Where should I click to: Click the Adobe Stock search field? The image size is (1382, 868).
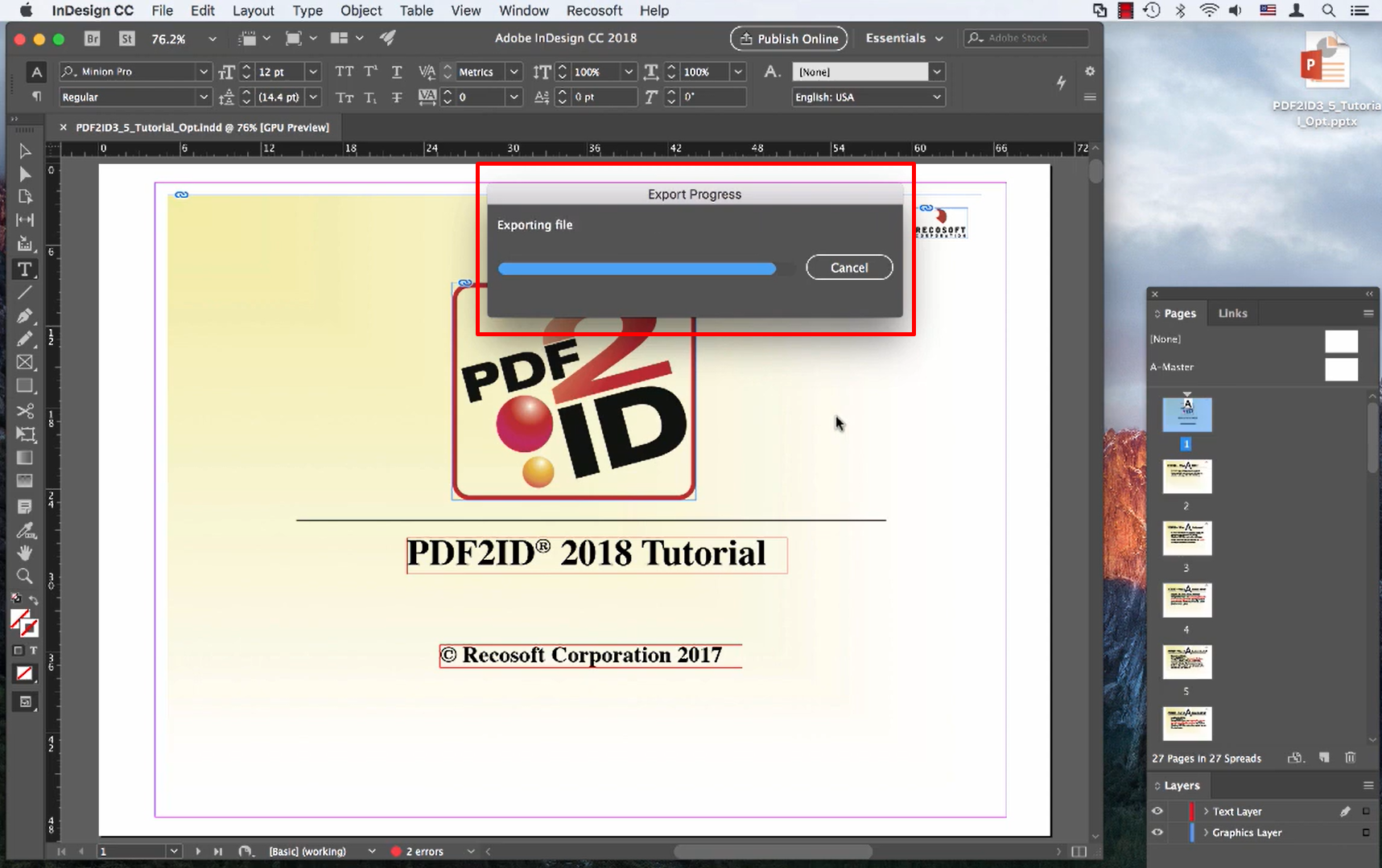click(1028, 38)
